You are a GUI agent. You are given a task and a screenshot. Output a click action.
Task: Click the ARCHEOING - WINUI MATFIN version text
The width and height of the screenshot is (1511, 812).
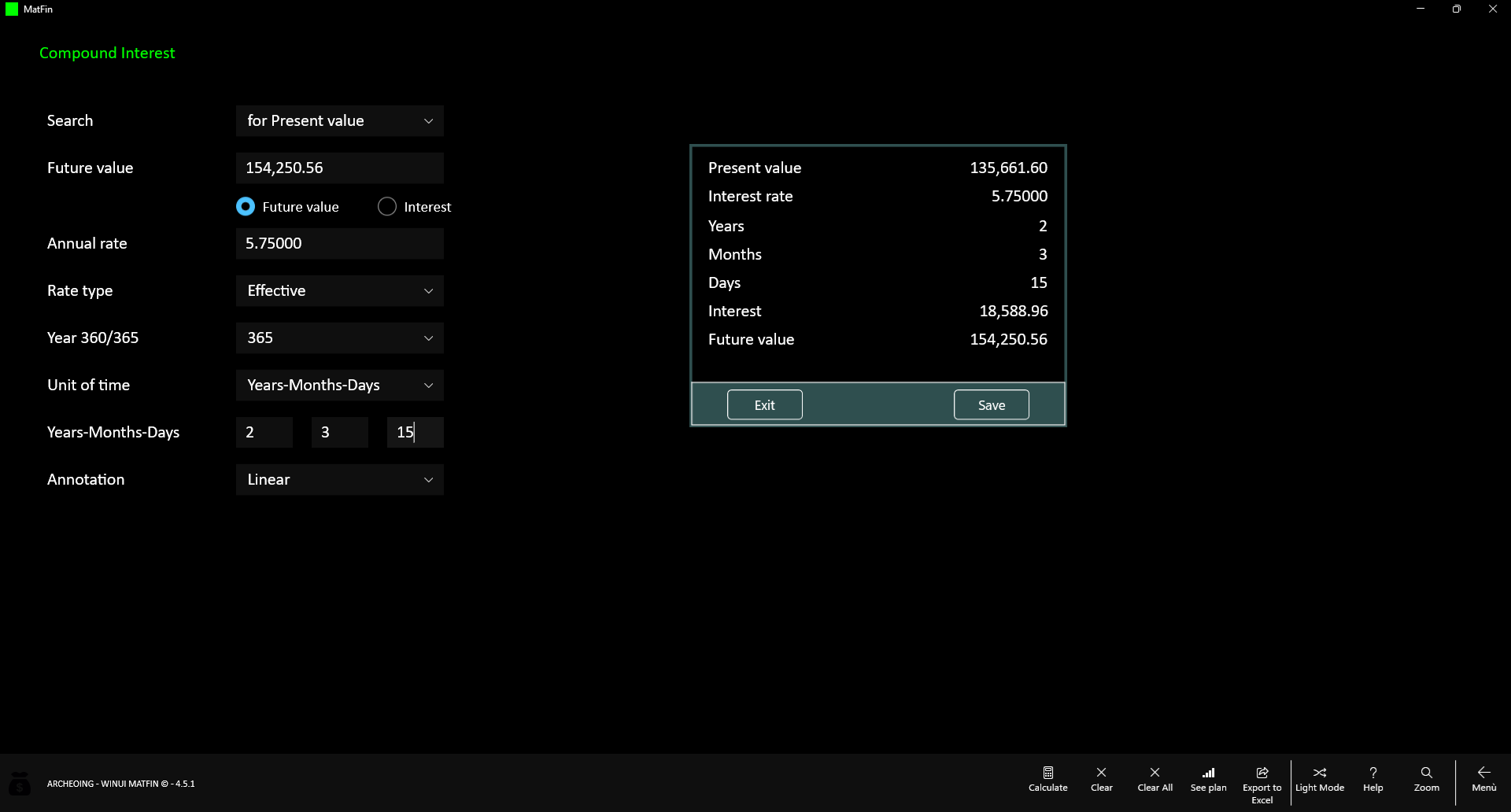click(120, 784)
